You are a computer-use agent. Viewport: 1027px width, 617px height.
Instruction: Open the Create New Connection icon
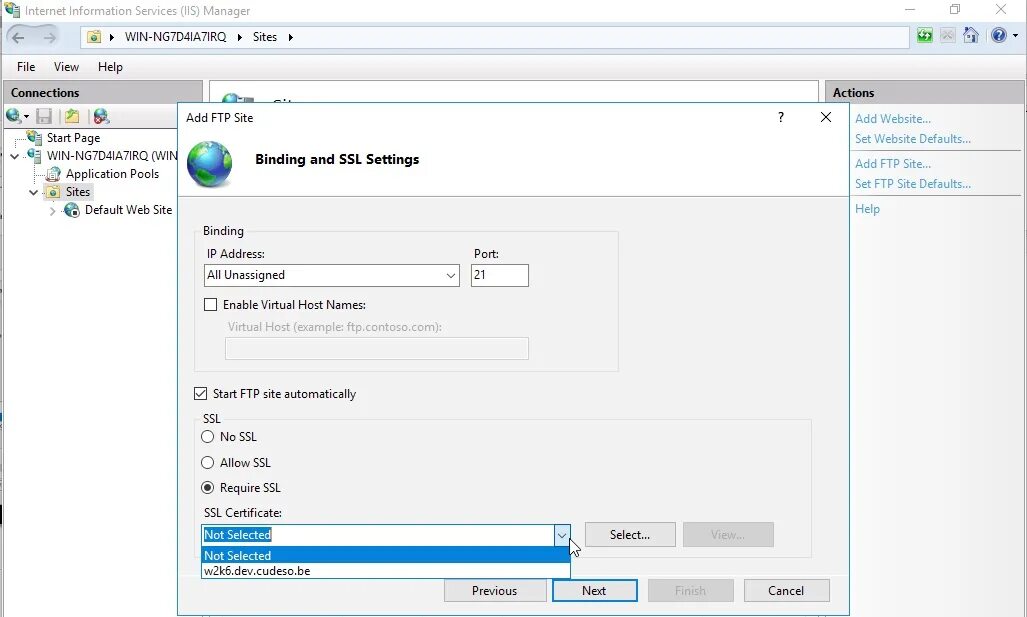[13, 116]
